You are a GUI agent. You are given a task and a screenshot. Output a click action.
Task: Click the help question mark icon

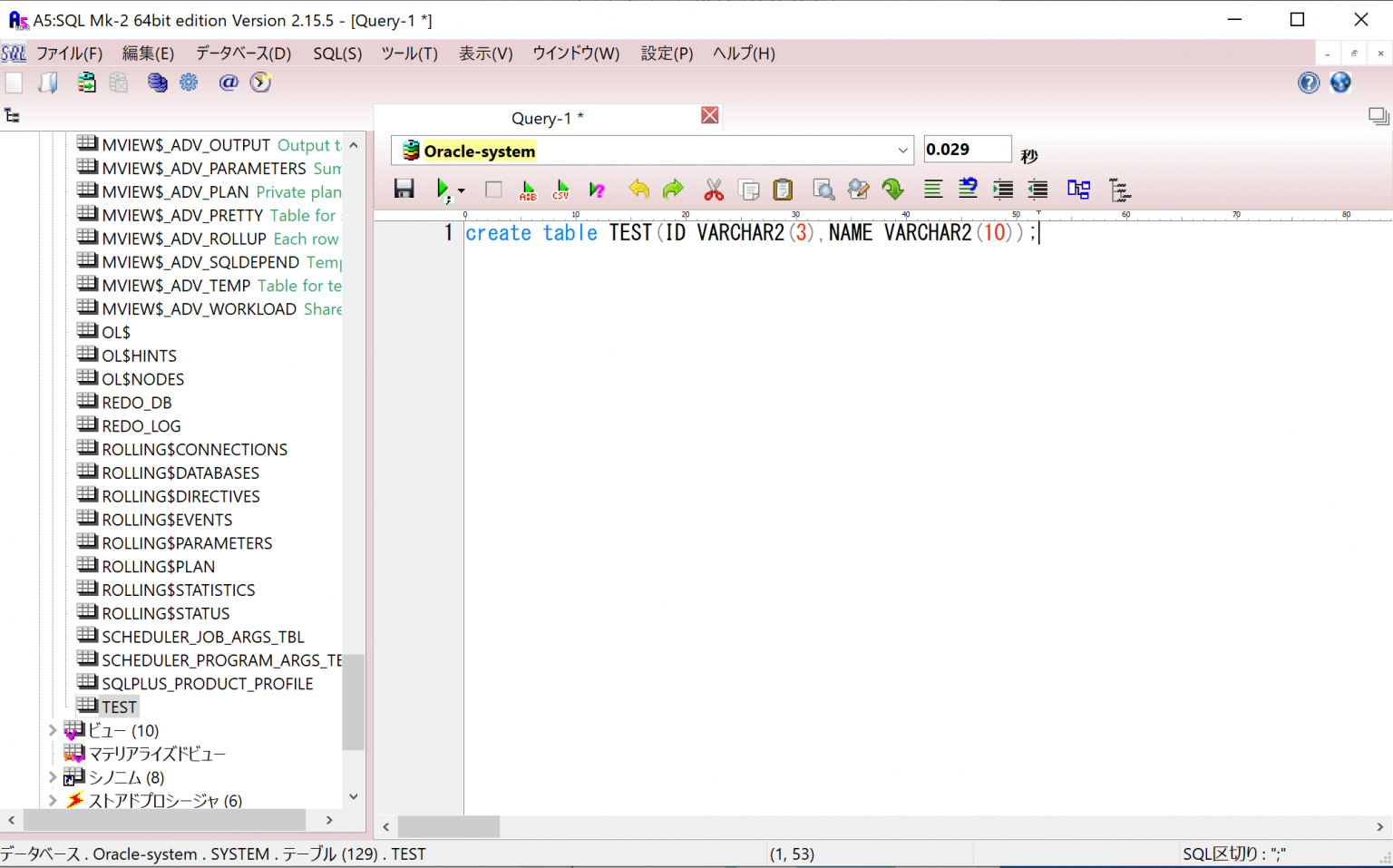[1308, 83]
